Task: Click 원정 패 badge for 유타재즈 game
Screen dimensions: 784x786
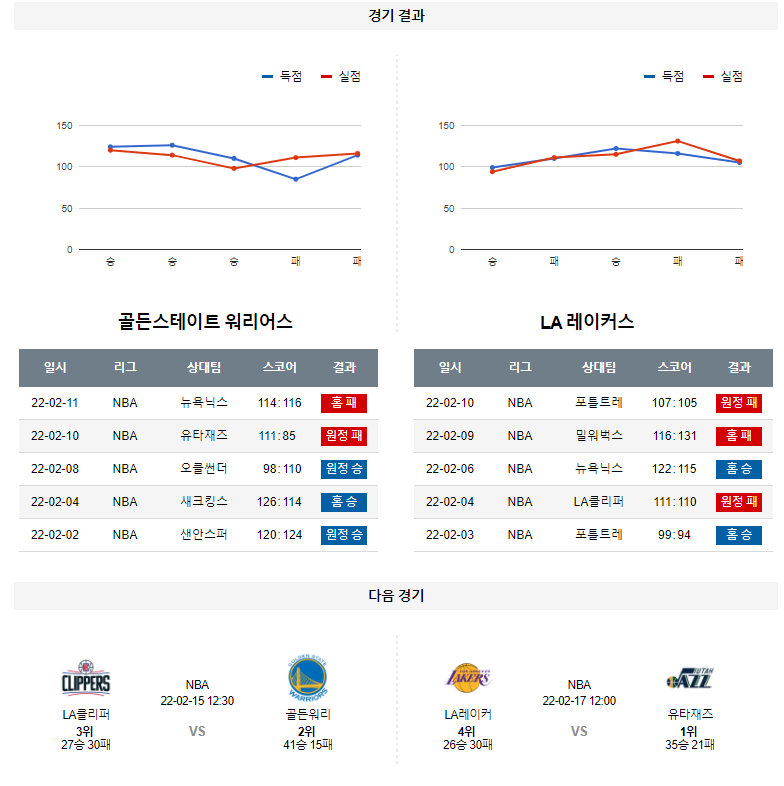Action: click(x=344, y=436)
